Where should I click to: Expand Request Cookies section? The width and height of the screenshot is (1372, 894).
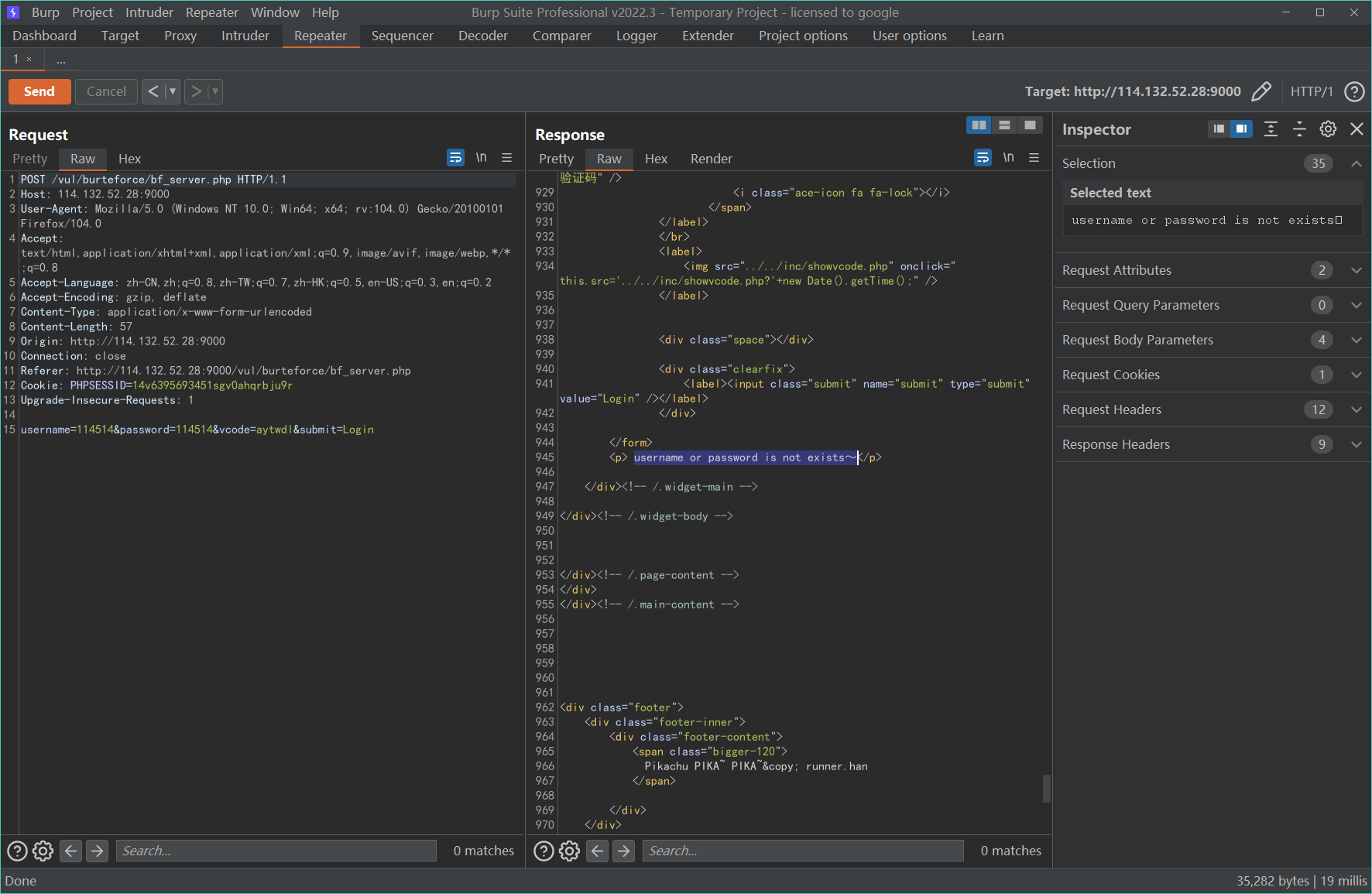pyautogui.click(x=1356, y=375)
